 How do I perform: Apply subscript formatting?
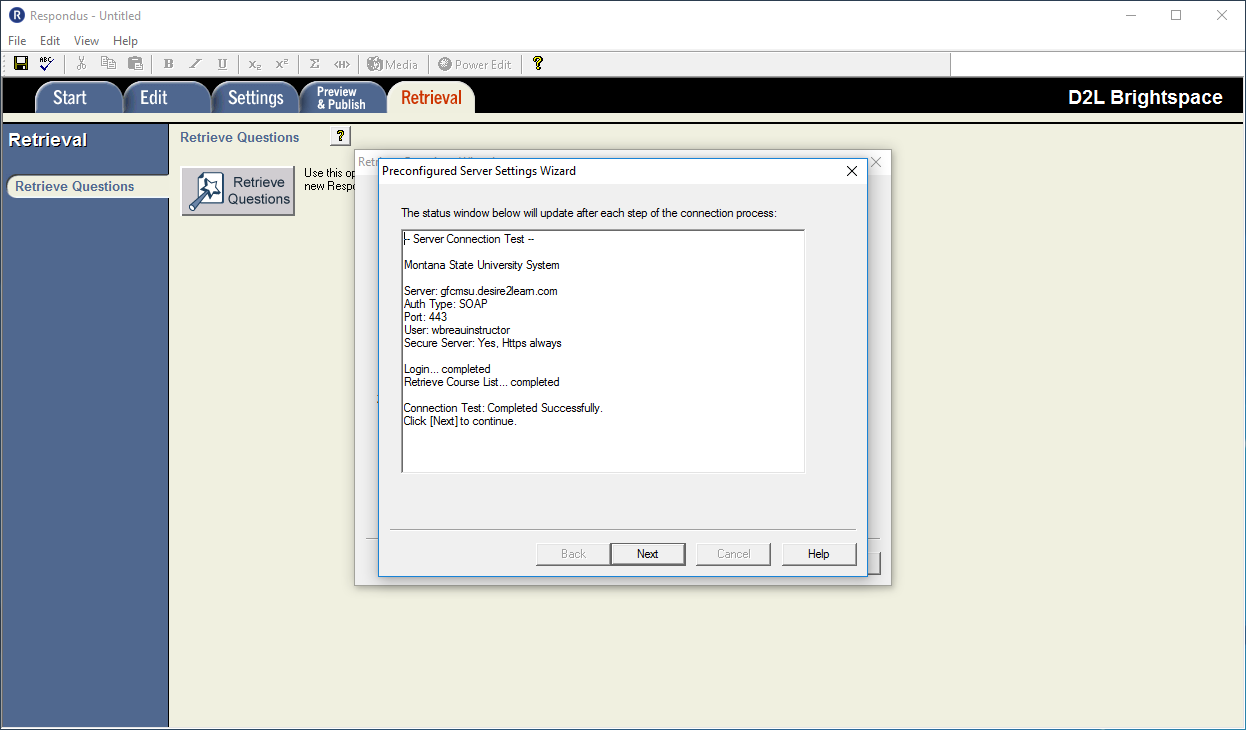point(255,64)
